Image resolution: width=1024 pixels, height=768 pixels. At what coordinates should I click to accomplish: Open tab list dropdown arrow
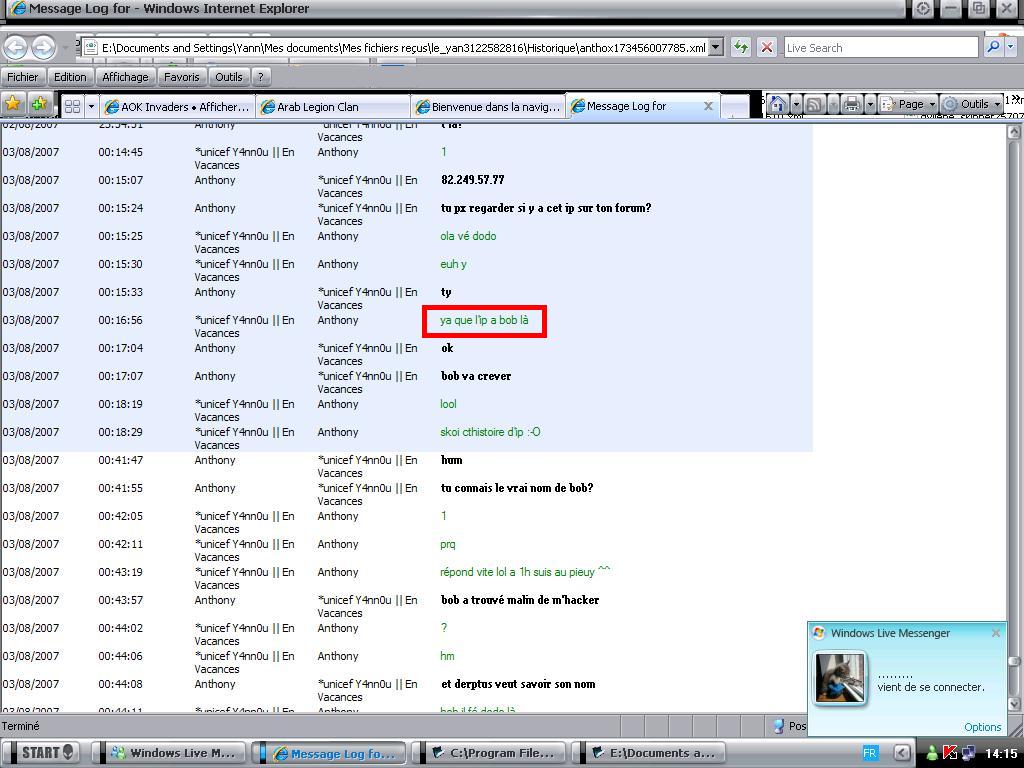click(x=91, y=106)
